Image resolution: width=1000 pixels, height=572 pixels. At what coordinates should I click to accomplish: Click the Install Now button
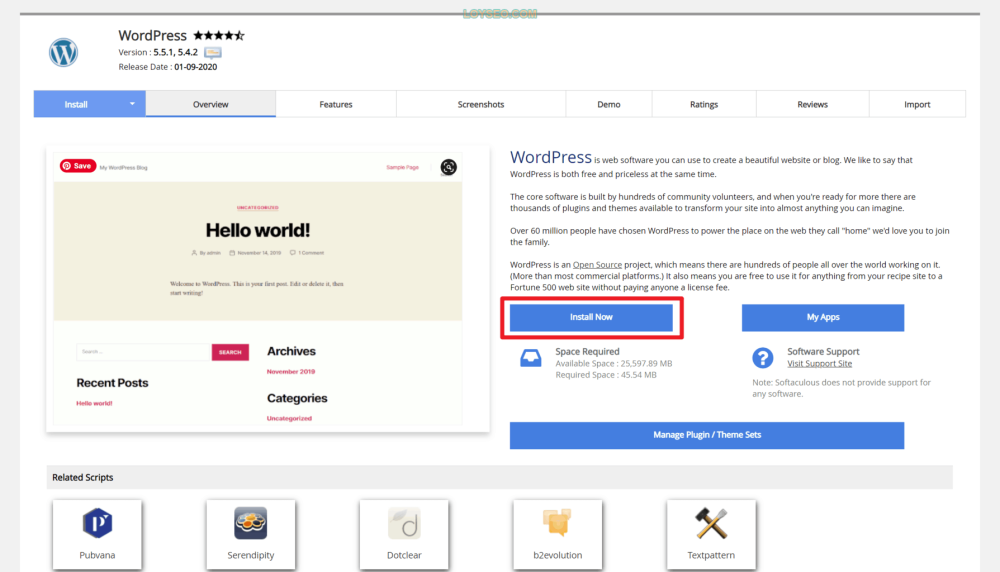(591, 318)
